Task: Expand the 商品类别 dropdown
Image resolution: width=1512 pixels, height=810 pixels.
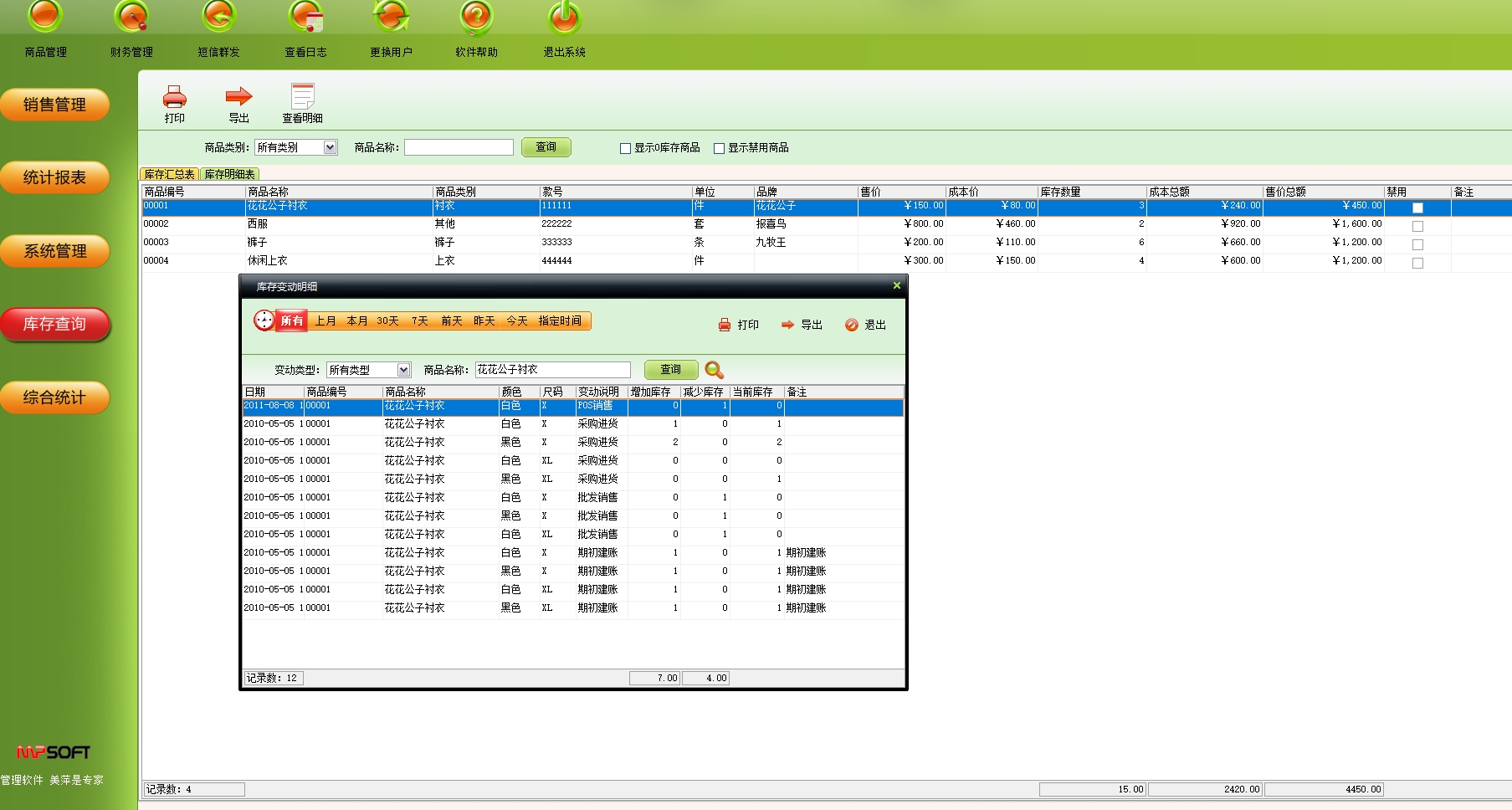Action: [330, 147]
